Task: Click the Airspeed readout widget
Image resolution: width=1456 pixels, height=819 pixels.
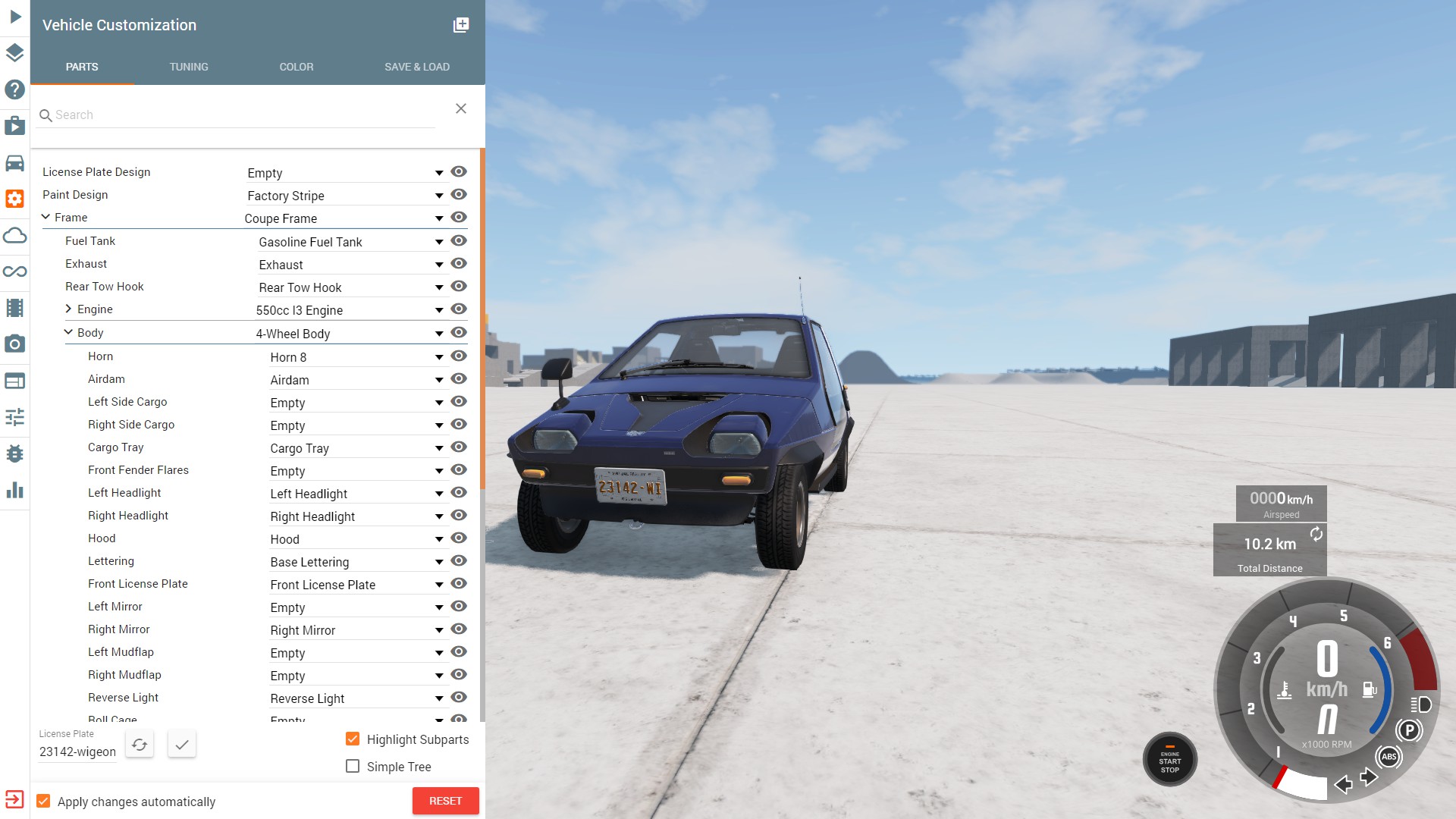Action: (1281, 504)
